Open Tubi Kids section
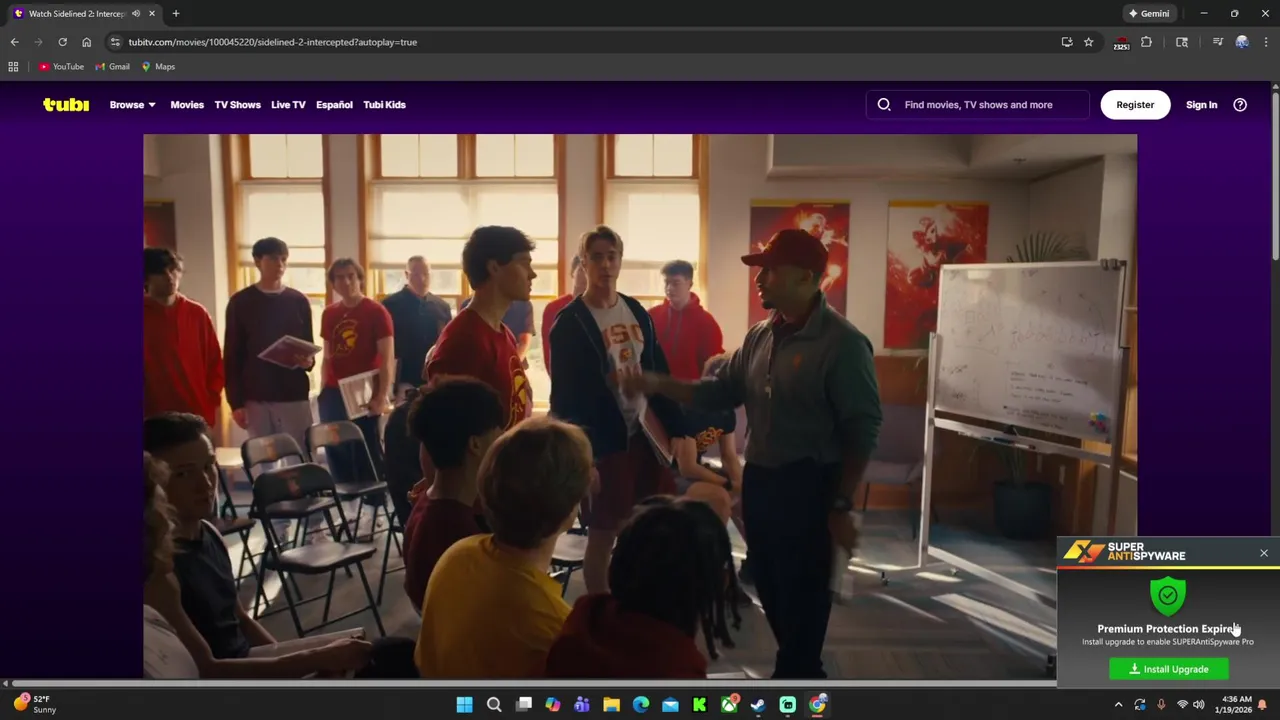Image resolution: width=1280 pixels, height=720 pixels. coord(384,104)
